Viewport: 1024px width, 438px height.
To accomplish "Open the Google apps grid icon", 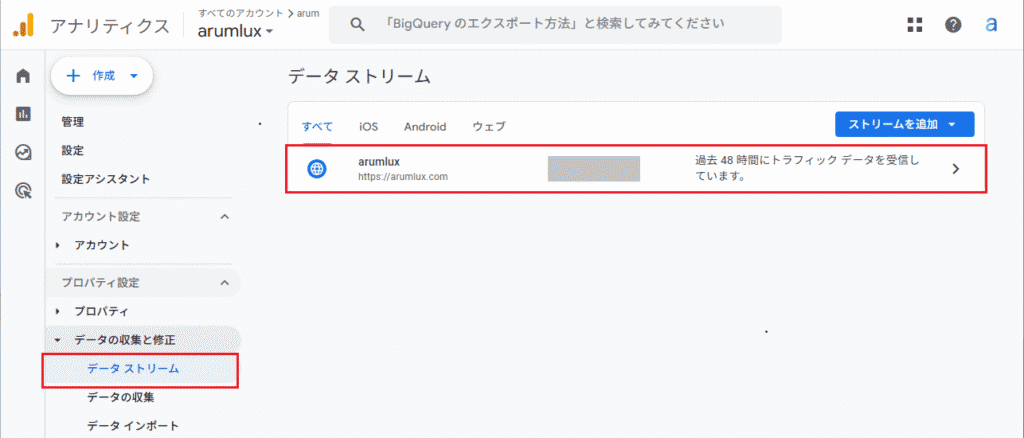I will click(x=916, y=25).
